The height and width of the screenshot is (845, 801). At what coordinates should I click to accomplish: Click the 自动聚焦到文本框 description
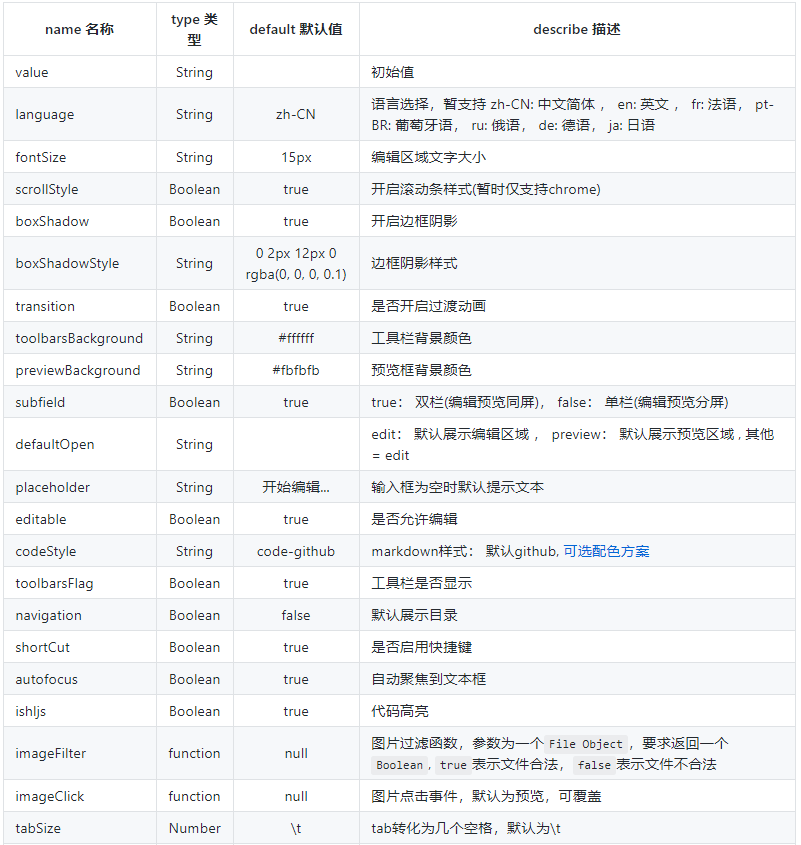pos(429,679)
